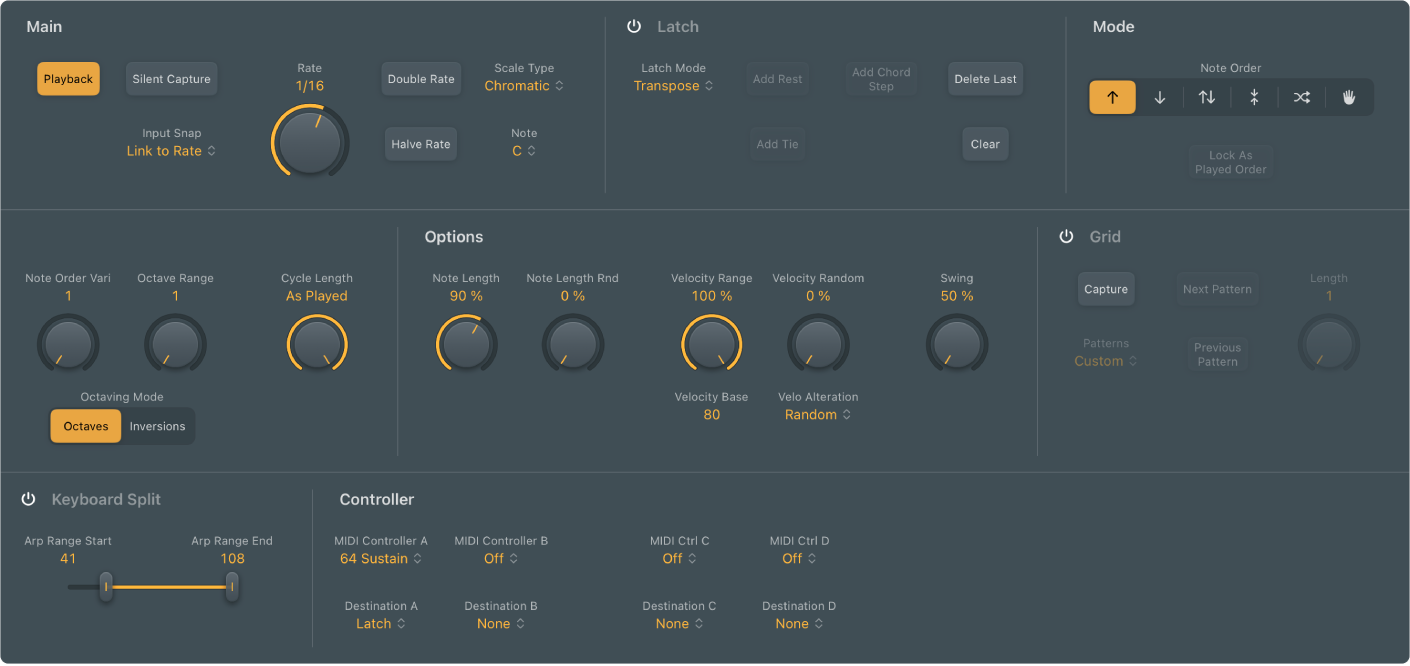Switch to Inversions octaving mode
This screenshot has height=666, width=1410.
[157, 426]
